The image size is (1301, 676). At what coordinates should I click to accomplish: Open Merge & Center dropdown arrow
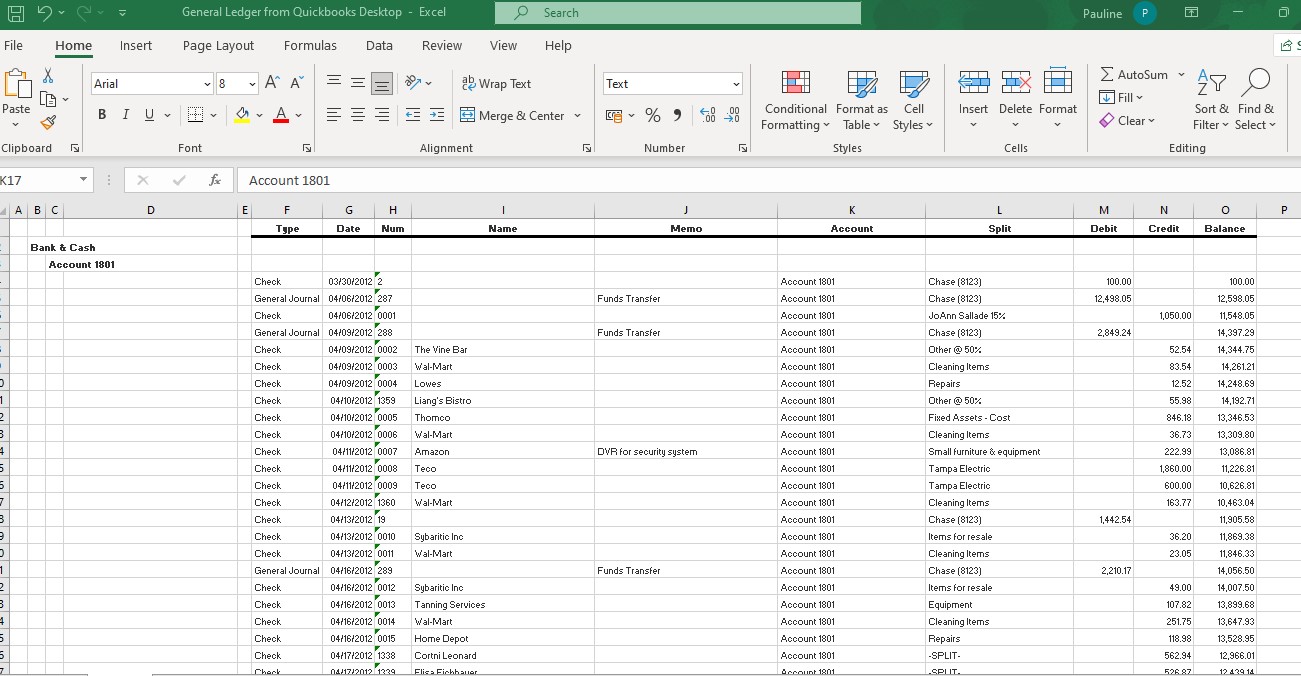[x=577, y=115]
